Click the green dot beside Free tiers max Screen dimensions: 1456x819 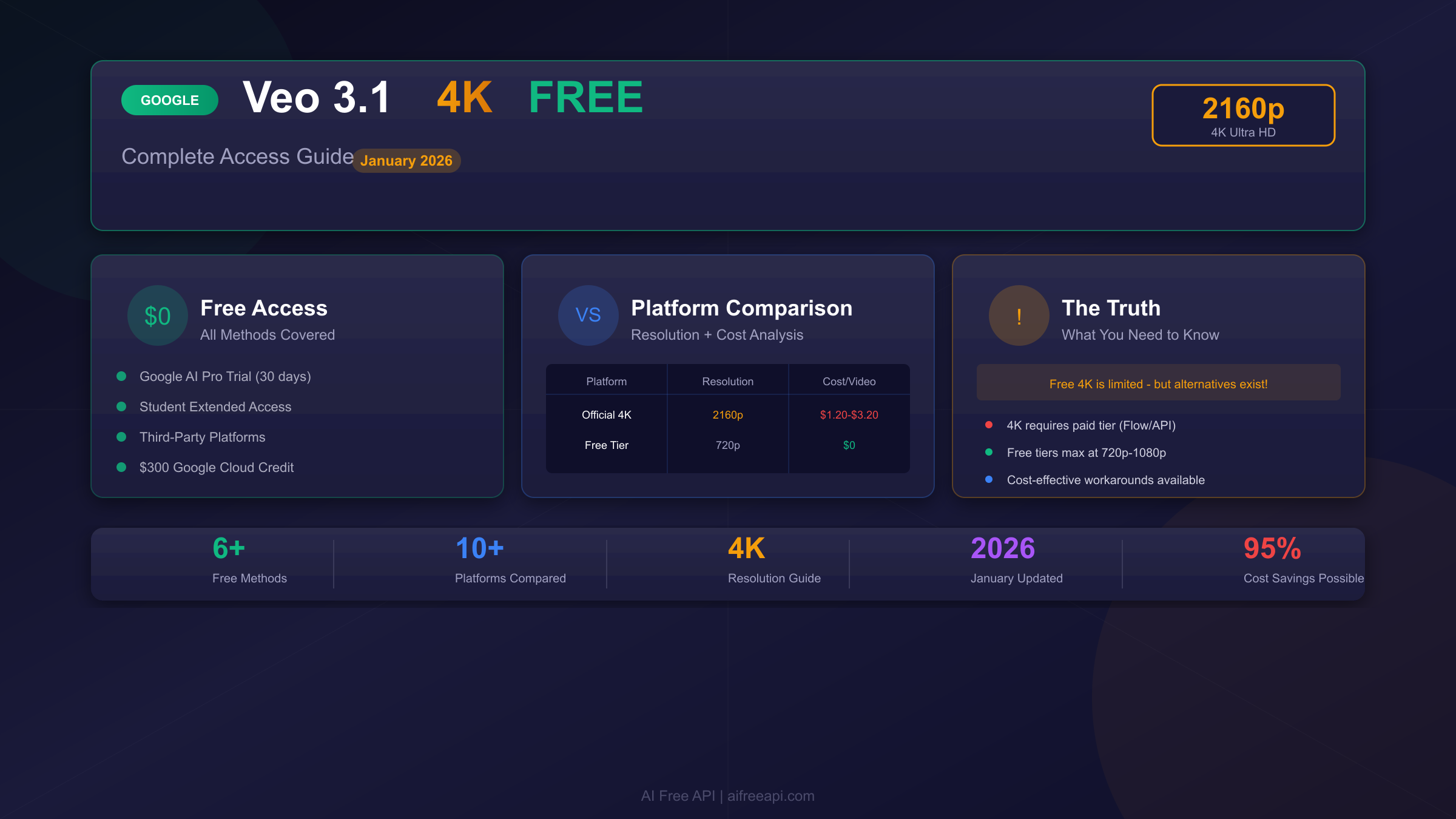point(989,453)
